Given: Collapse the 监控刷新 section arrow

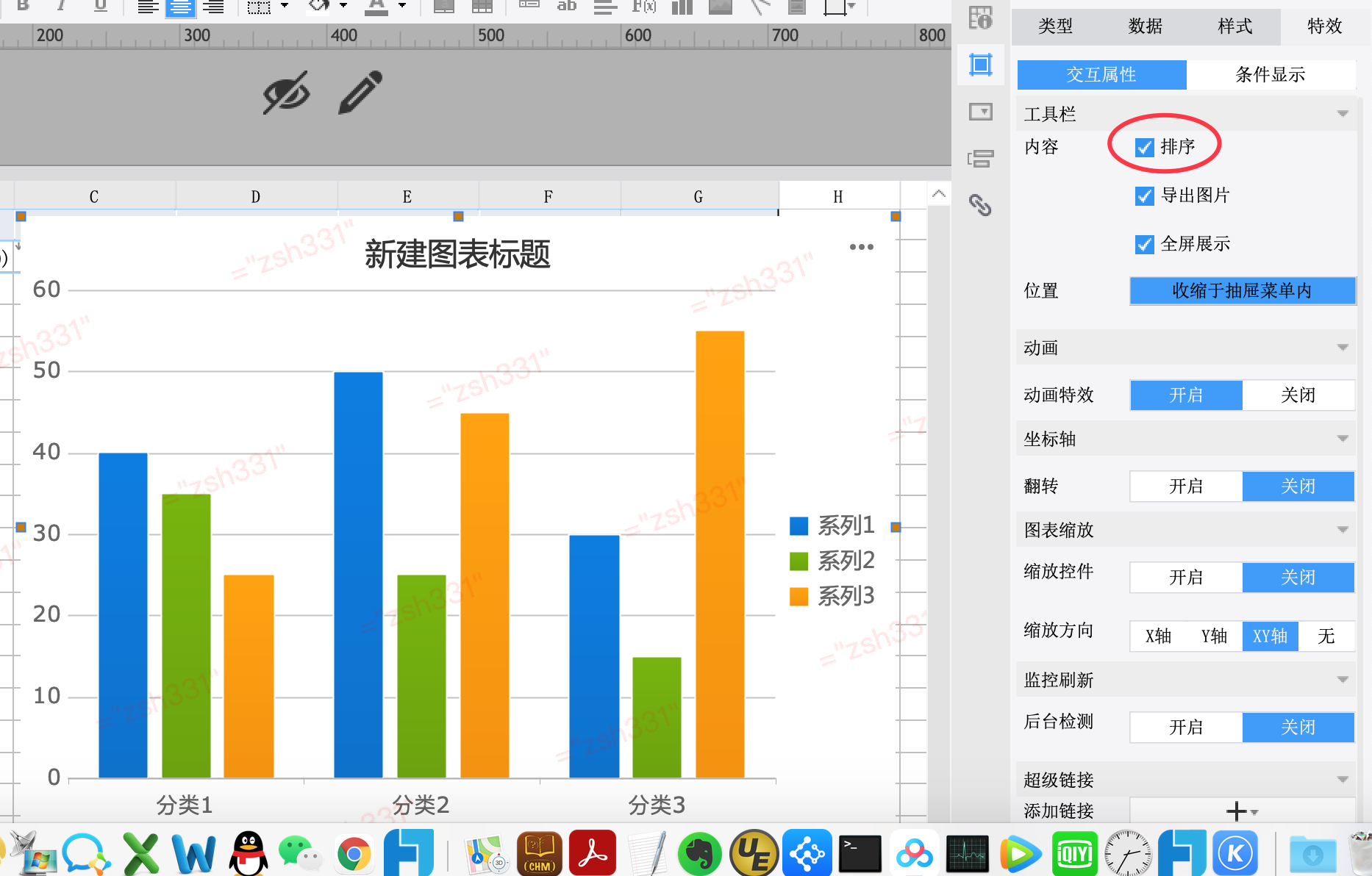Looking at the screenshot, I should (1343, 680).
